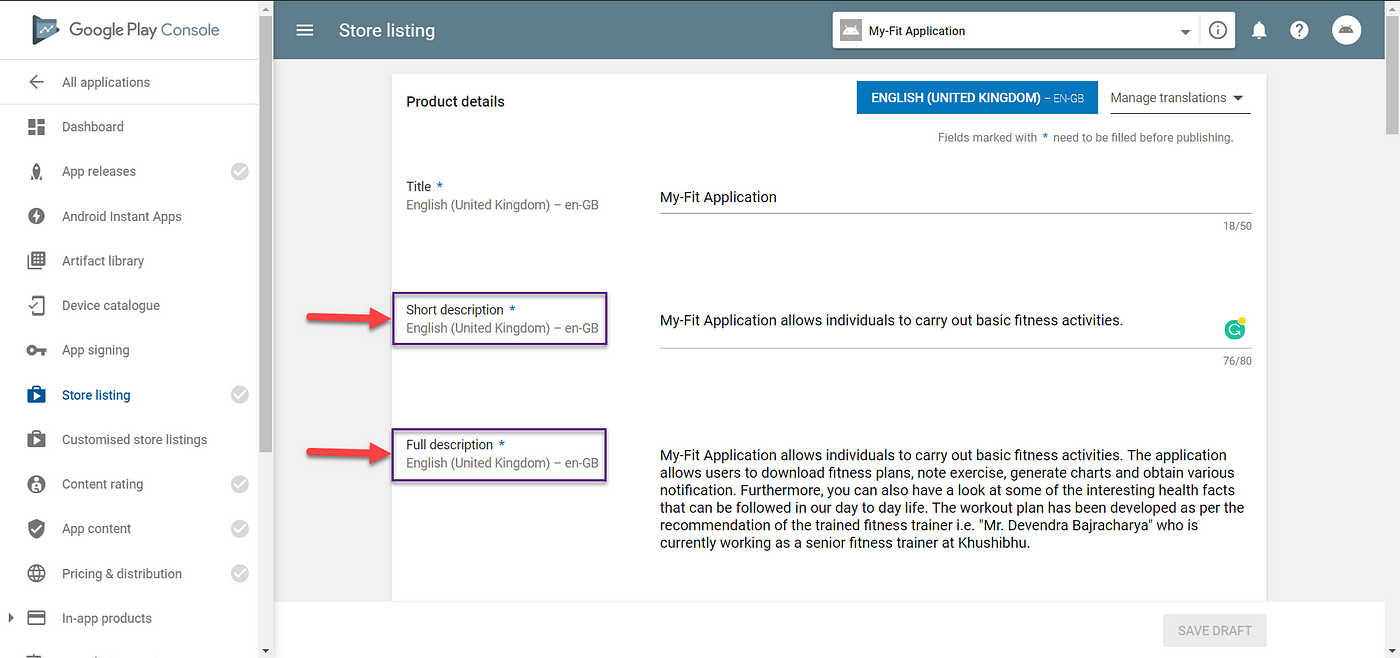The height and width of the screenshot is (658, 1400).
Task: Click the Store listing completed checkmark
Action: (x=240, y=395)
